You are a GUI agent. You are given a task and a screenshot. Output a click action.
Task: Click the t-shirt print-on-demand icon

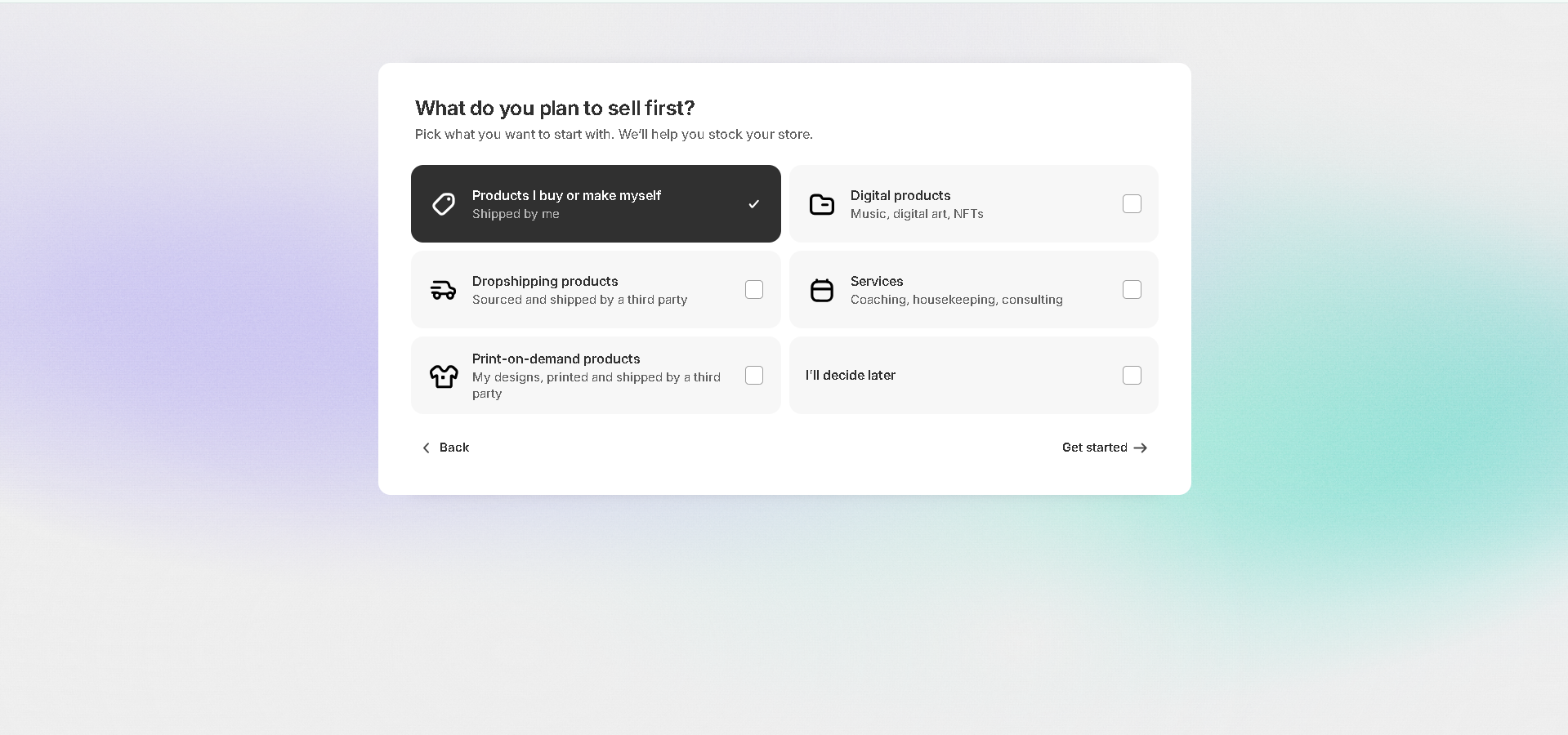444,376
